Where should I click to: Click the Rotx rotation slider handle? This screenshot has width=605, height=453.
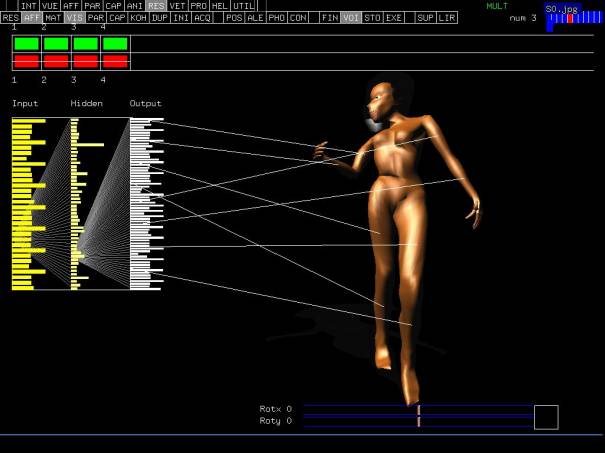pos(419,409)
